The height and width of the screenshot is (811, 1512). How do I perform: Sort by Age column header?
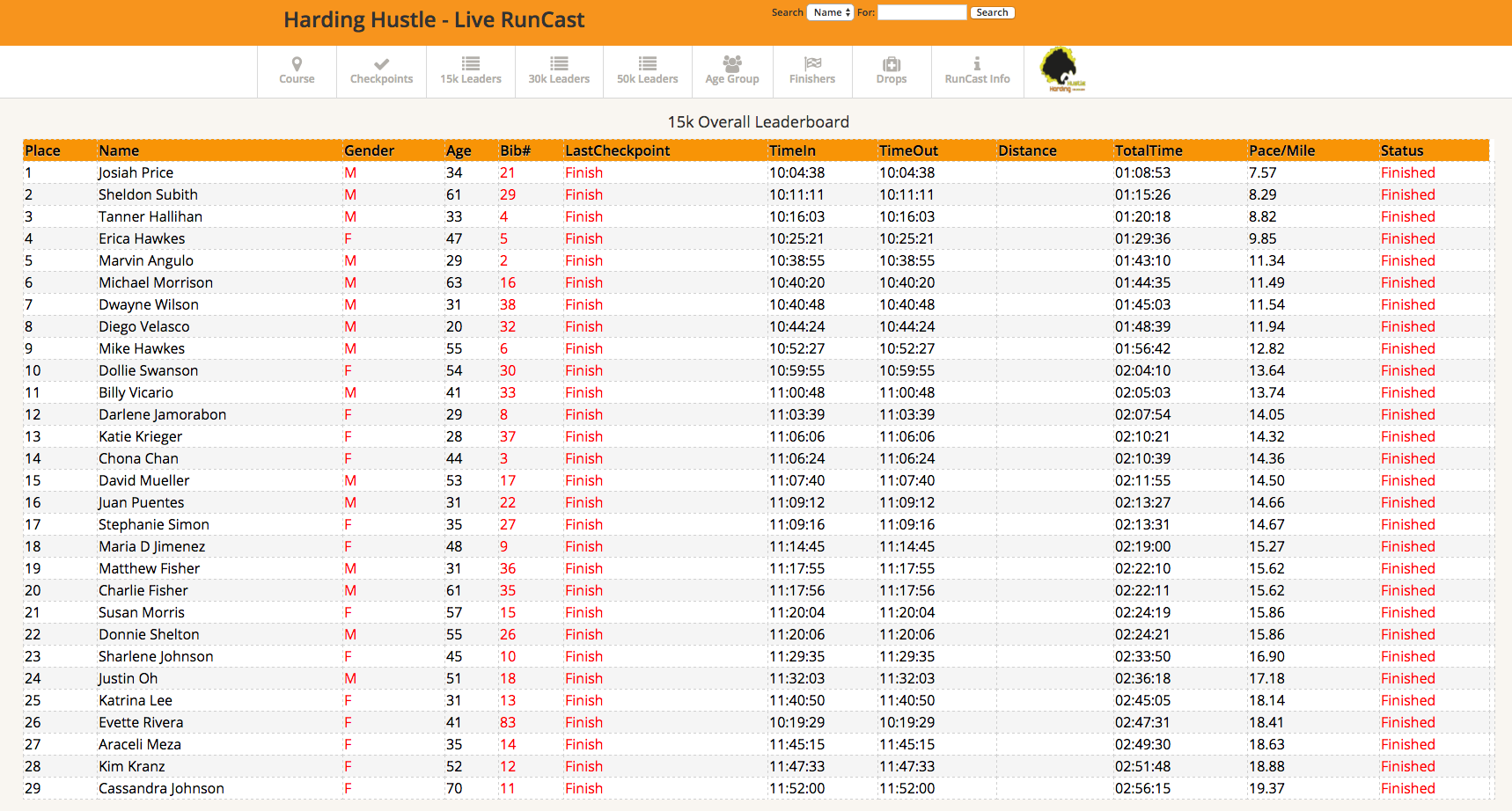coord(459,150)
